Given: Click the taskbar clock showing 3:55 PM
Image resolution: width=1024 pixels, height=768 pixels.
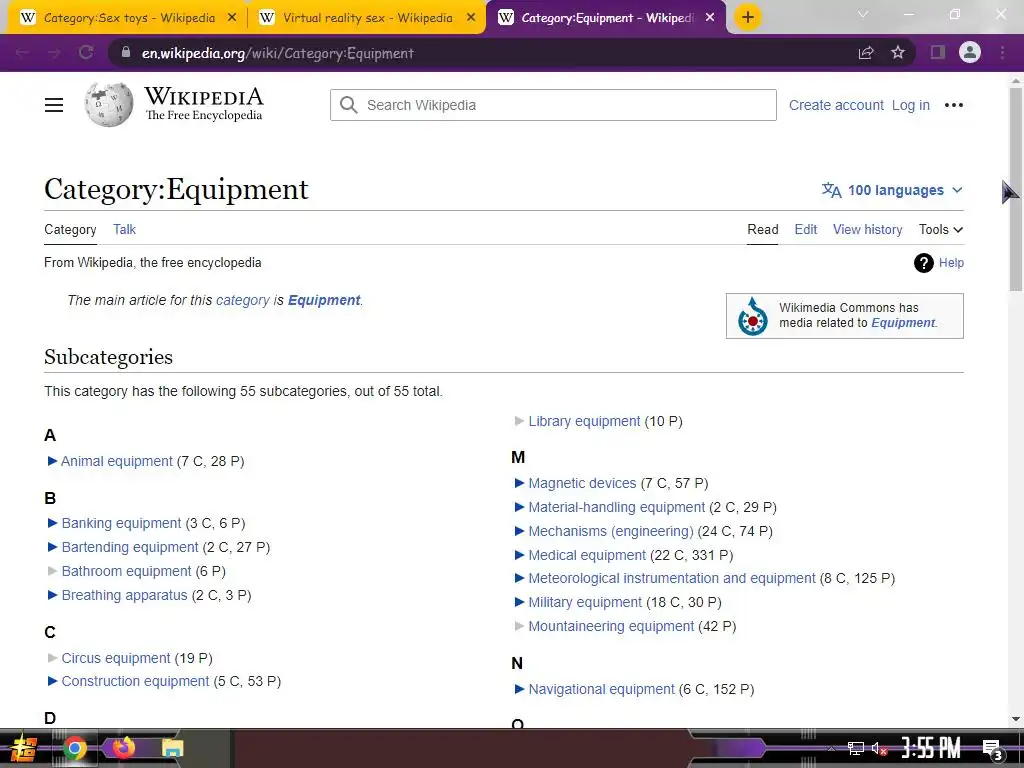Looking at the screenshot, I should (931, 748).
